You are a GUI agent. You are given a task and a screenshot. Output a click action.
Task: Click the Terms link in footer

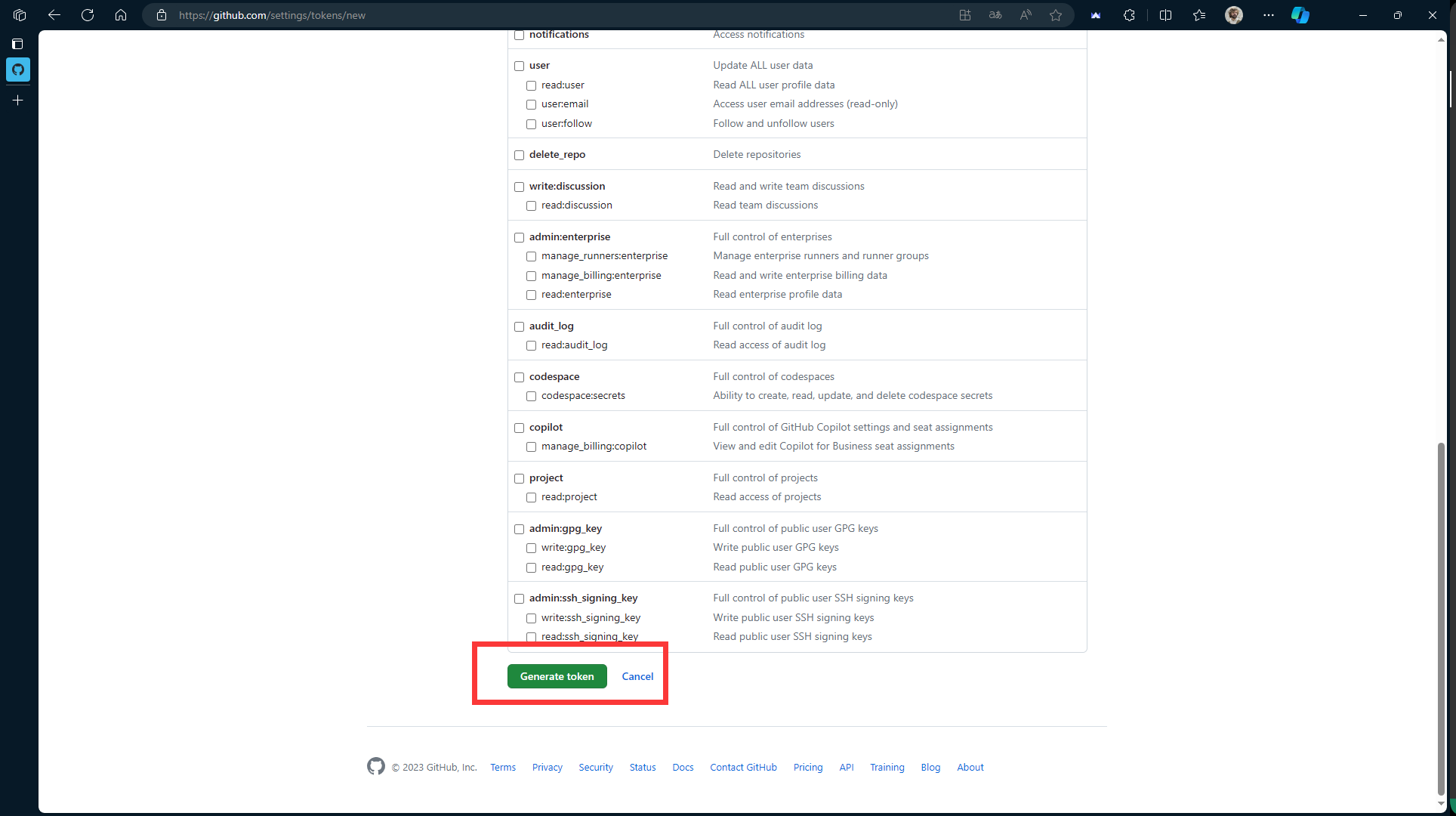pyautogui.click(x=502, y=767)
